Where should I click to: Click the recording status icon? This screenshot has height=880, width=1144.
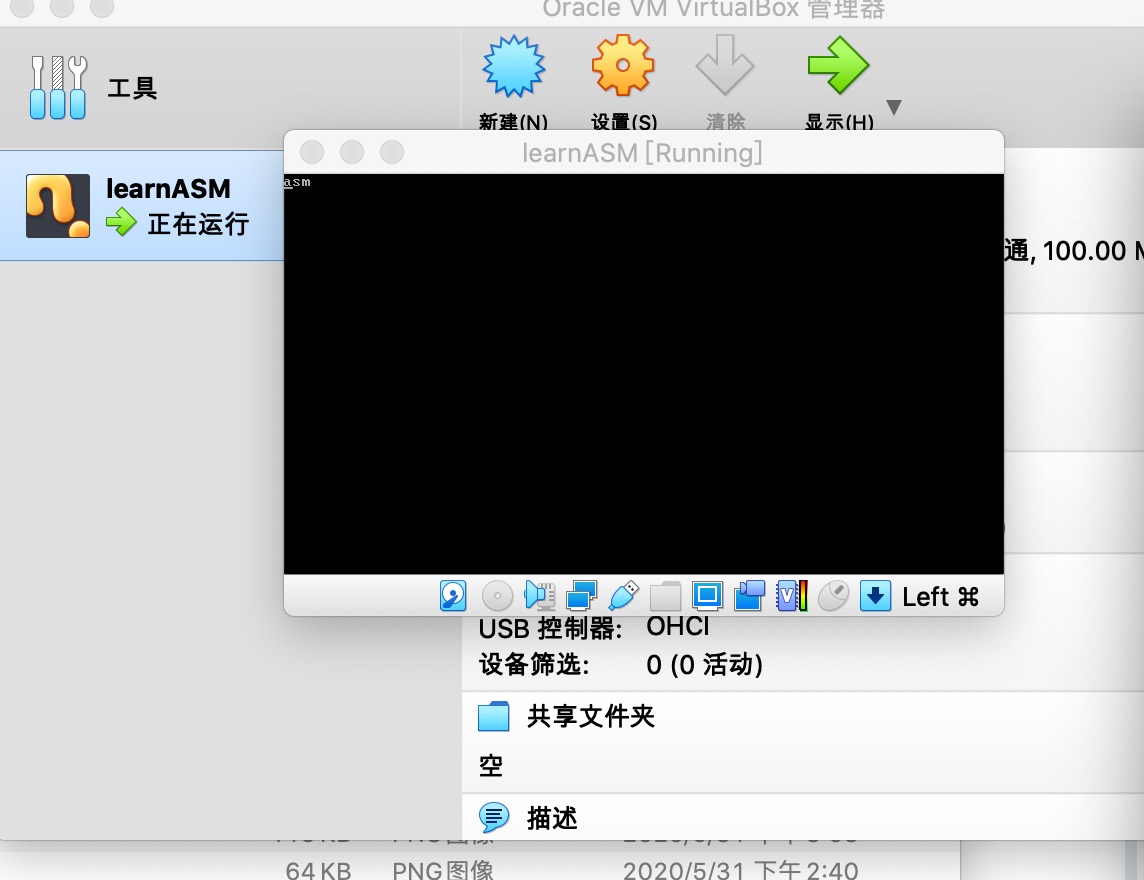[x=749, y=596]
